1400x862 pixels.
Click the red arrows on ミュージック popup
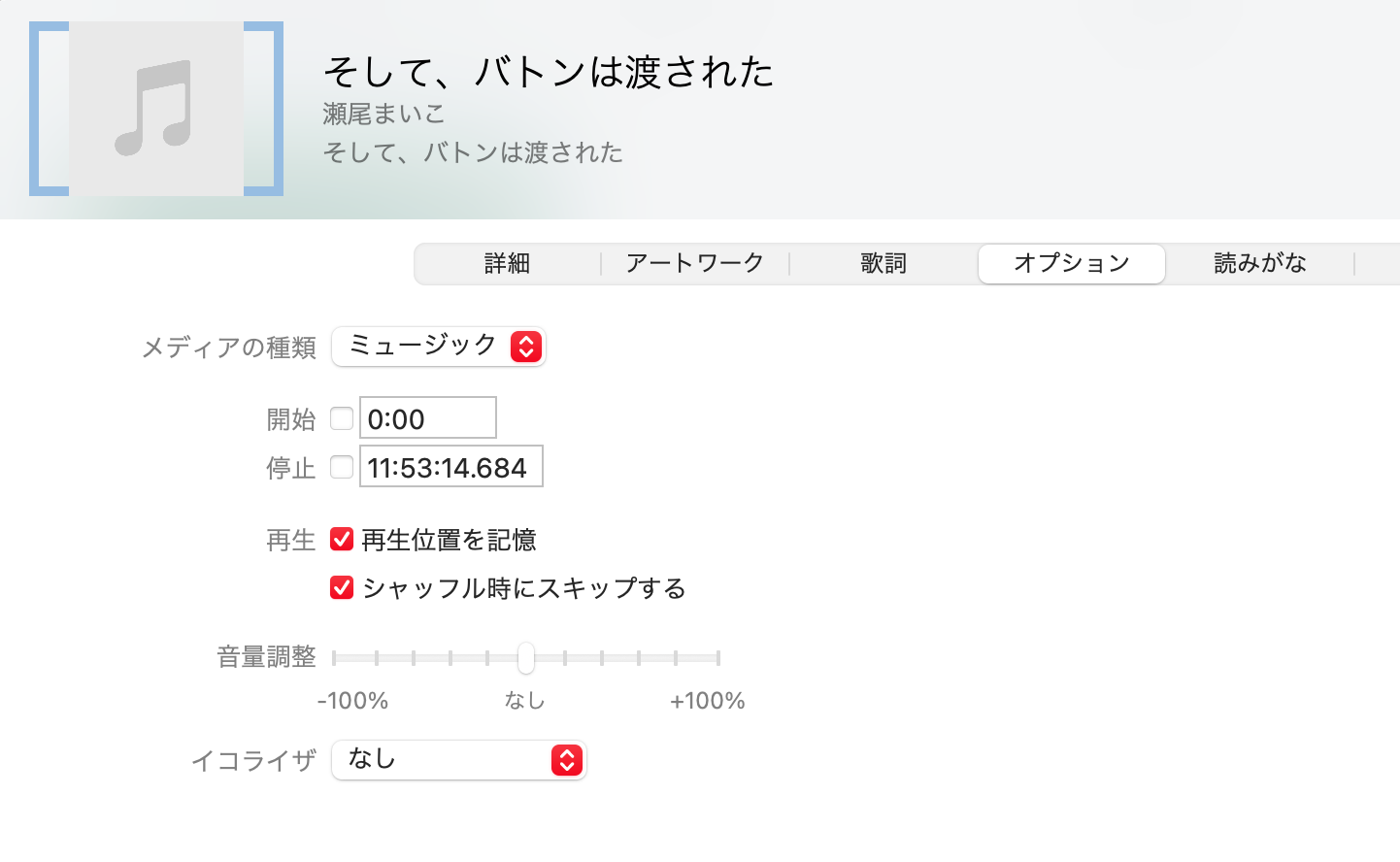(526, 347)
